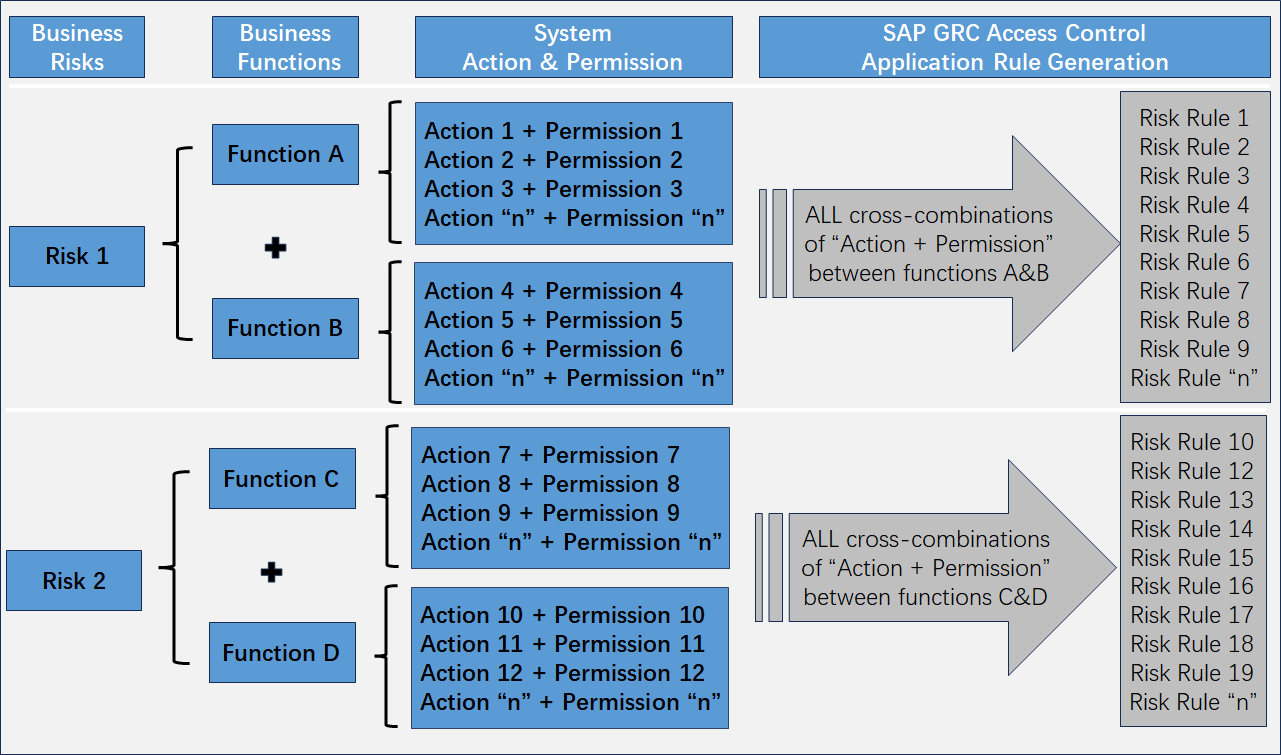The width and height of the screenshot is (1281, 755).
Task: Click the Risk 1 box
Action: tap(77, 256)
